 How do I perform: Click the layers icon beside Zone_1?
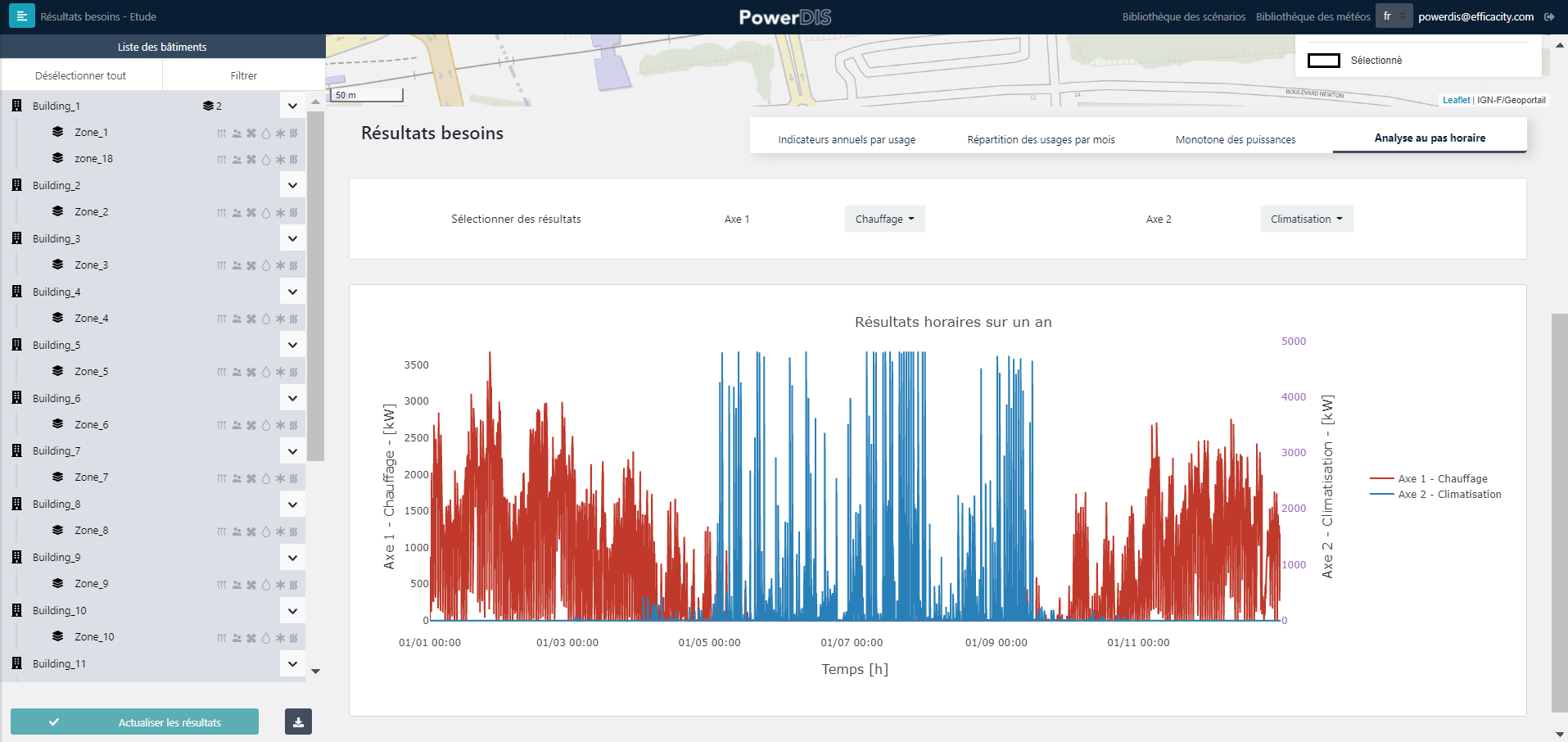tap(57, 132)
